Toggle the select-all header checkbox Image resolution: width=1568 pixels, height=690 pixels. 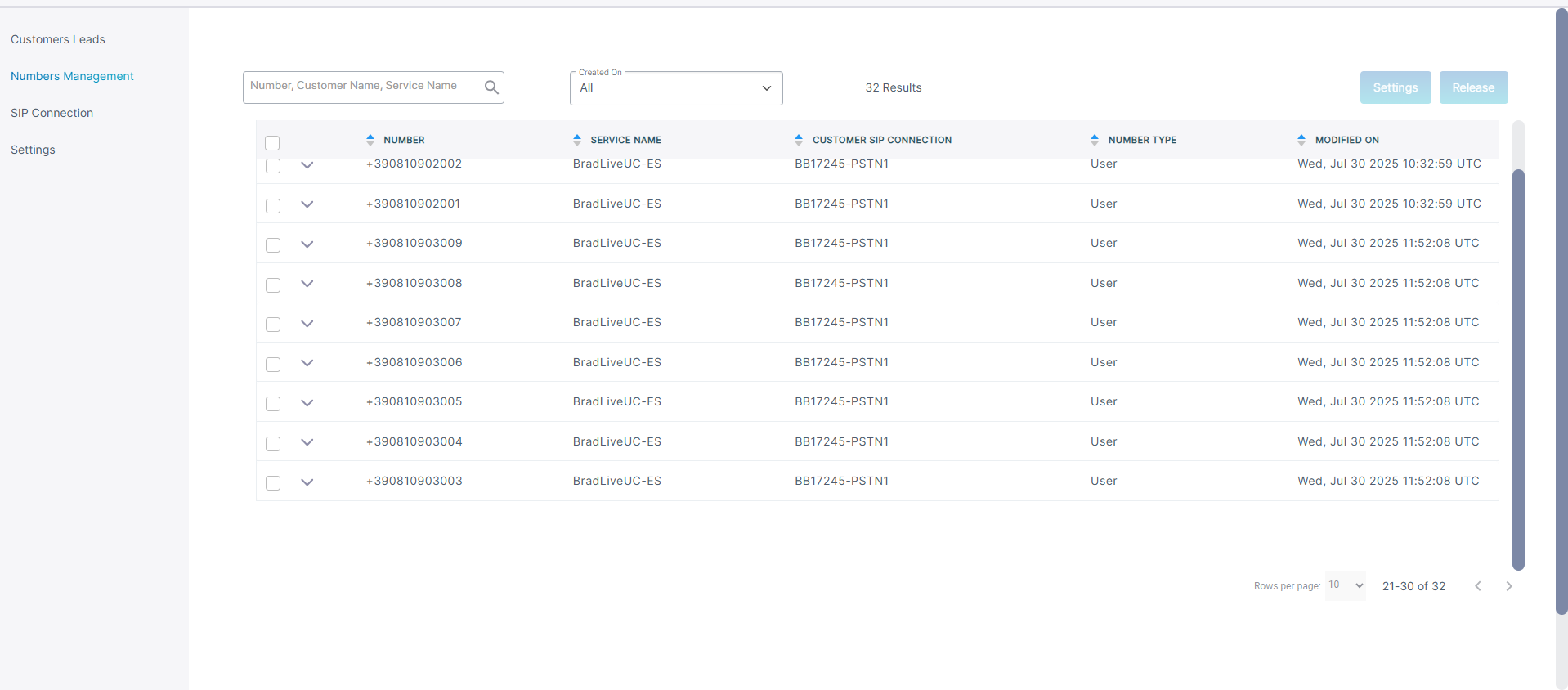click(273, 143)
